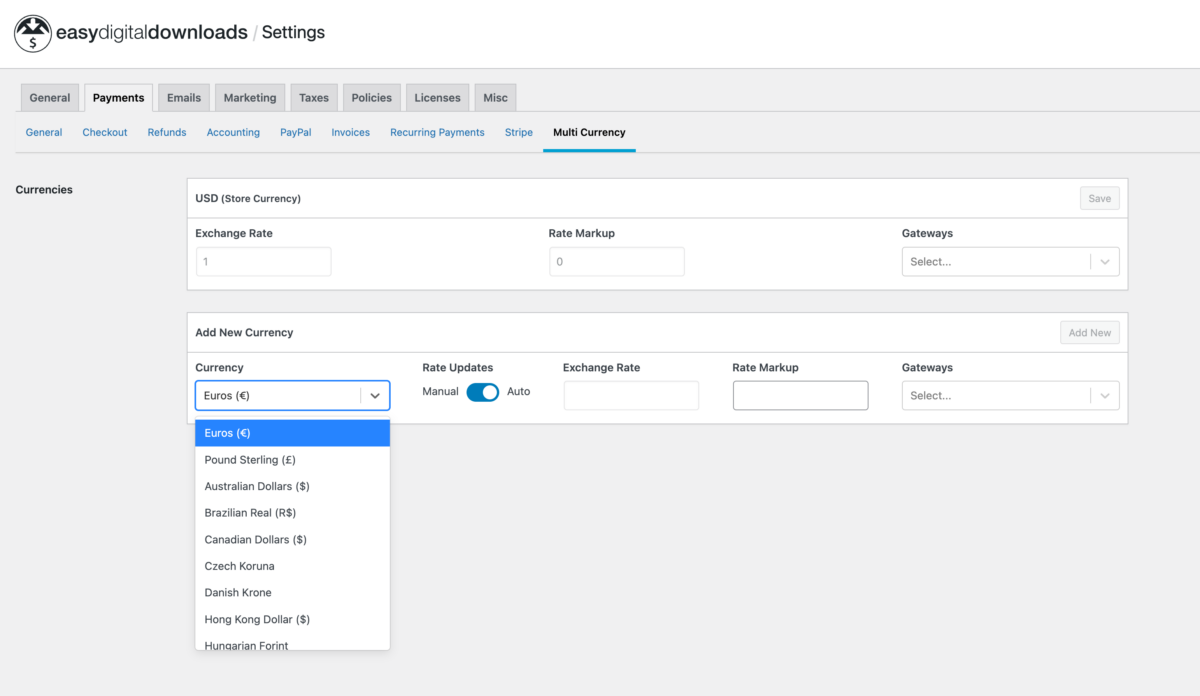1200x696 pixels.
Task: Choose Canadian Dollars ($) option
Action: point(255,540)
